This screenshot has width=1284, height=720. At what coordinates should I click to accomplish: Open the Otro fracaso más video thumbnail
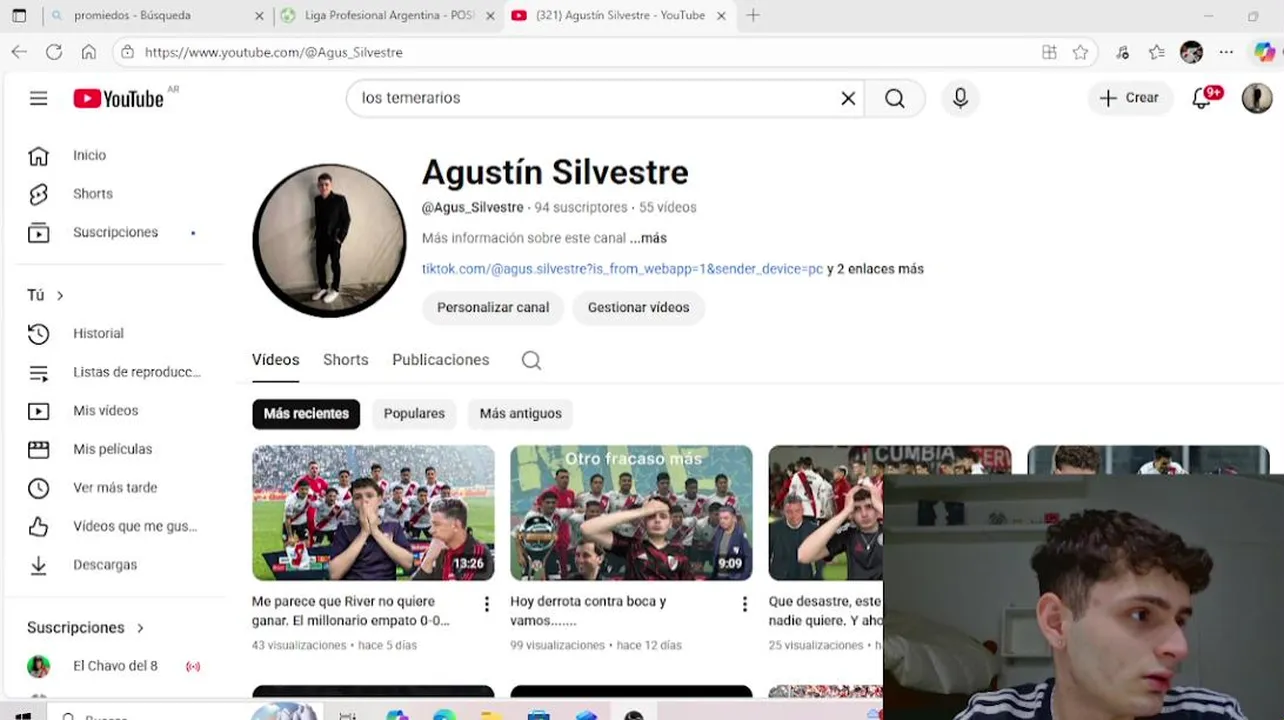pyautogui.click(x=631, y=513)
